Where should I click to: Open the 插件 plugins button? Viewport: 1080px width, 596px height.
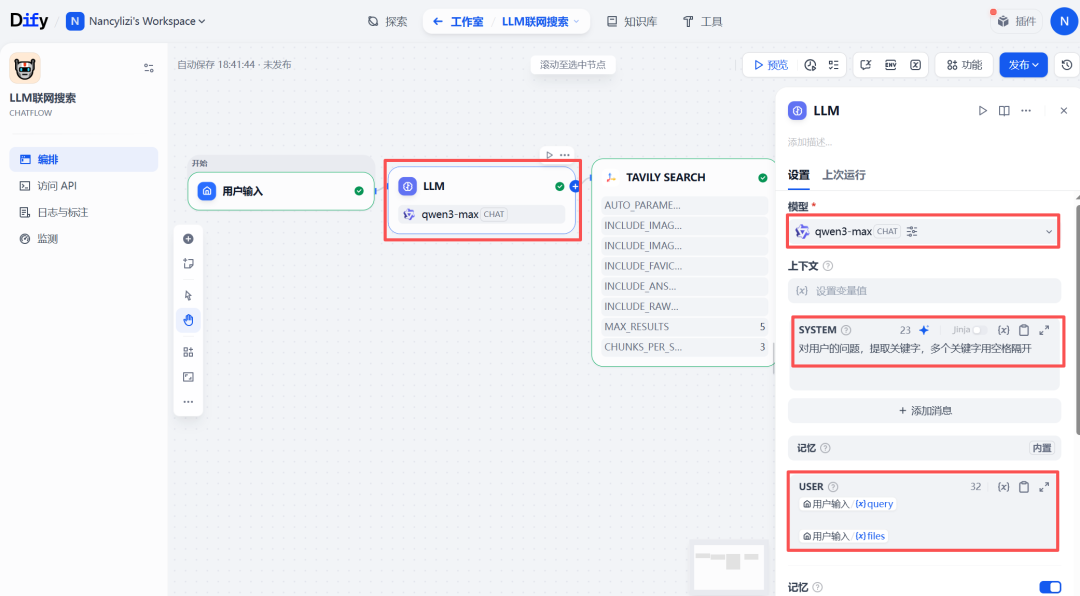coord(1017,21)
